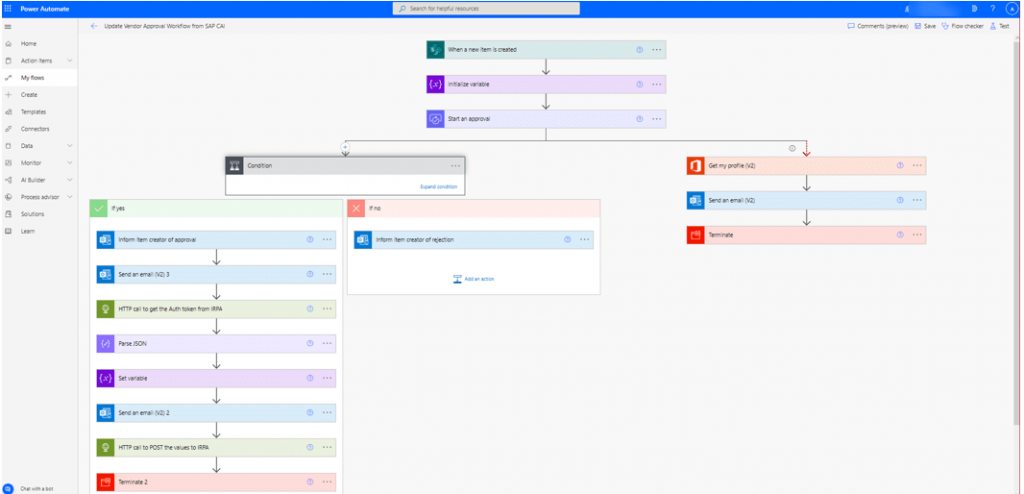This screenshot has width=1024, height=494.
Task: Click the Initialize variable step icon
Action: point(436,84)
